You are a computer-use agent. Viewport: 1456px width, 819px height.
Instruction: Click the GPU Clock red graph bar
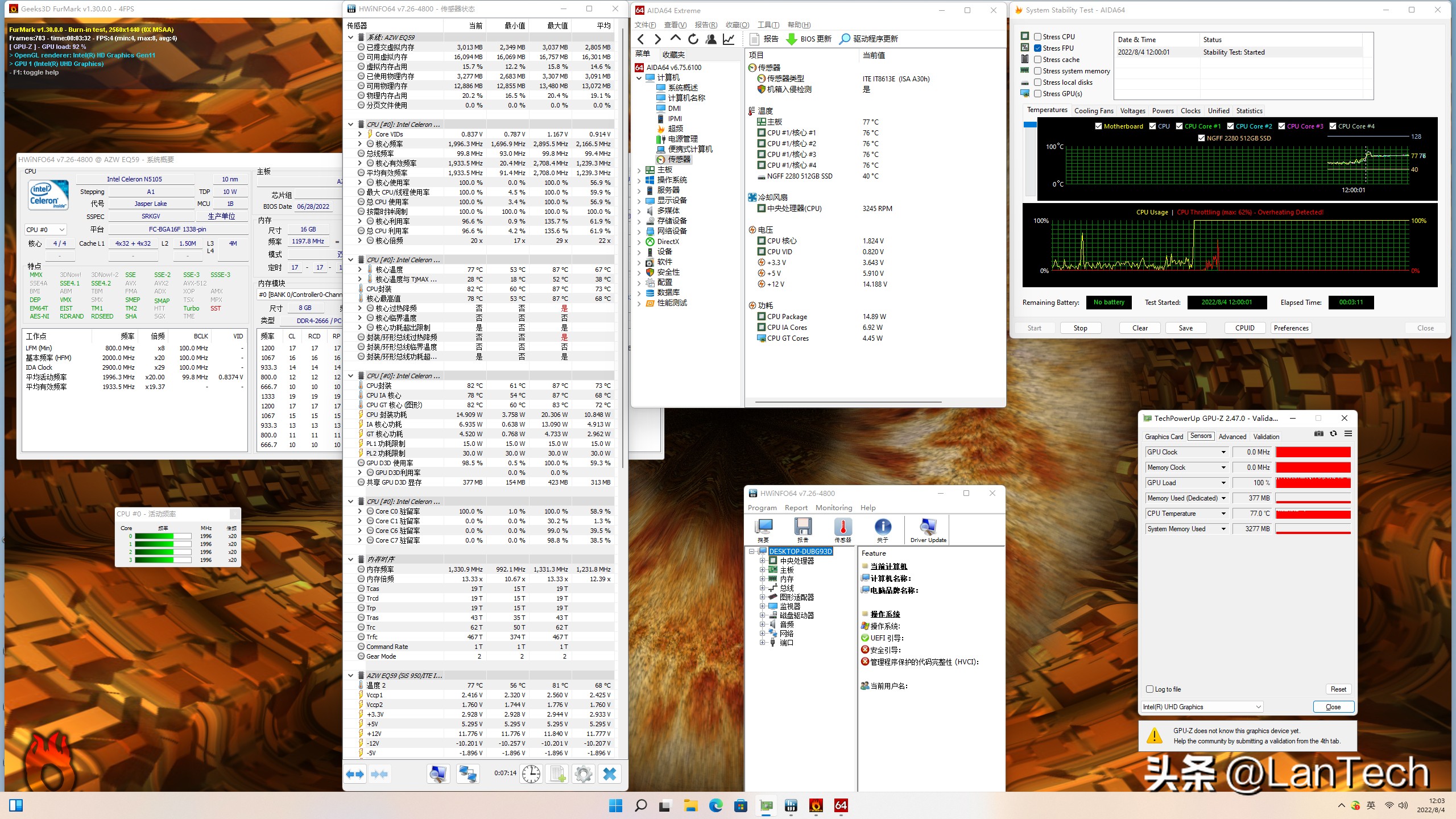1313,452
